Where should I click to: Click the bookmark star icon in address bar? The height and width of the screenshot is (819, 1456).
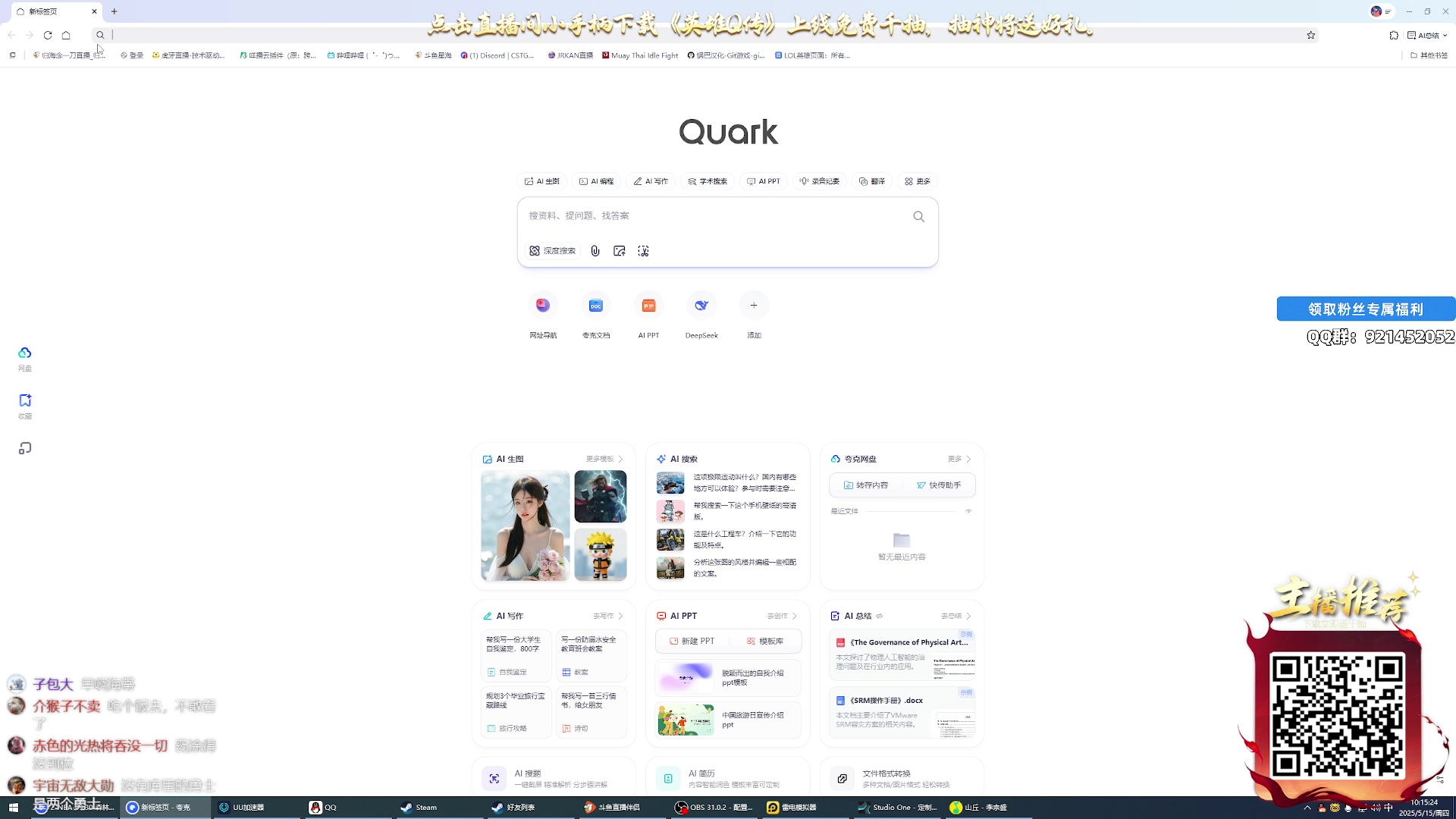(1310, 35)
